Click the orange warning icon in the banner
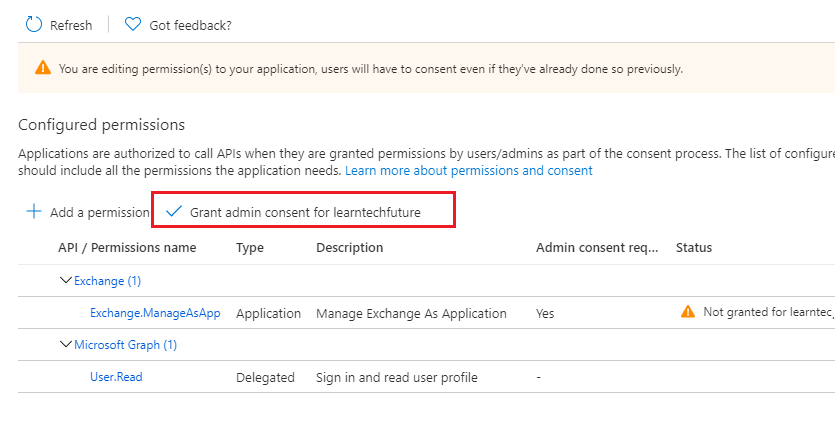The image size is (835, 430). click(x=42, y=69)
